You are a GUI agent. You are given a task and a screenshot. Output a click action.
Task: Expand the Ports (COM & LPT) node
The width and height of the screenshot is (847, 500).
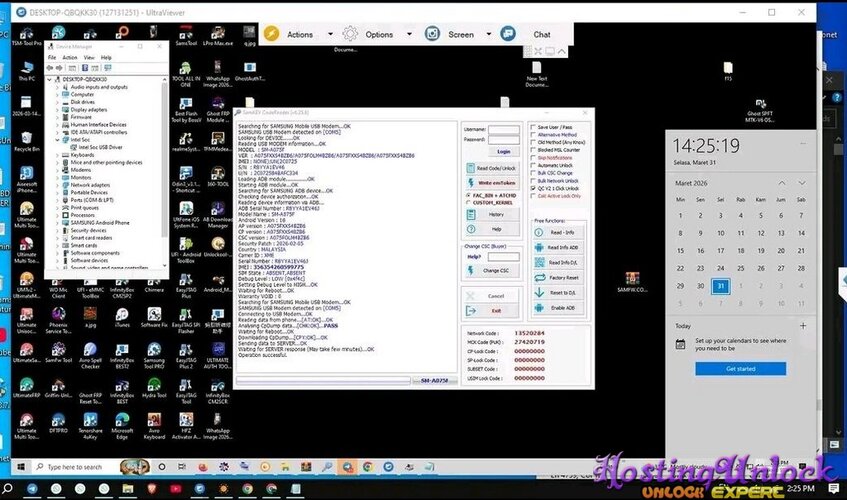[x=57, y=200]
